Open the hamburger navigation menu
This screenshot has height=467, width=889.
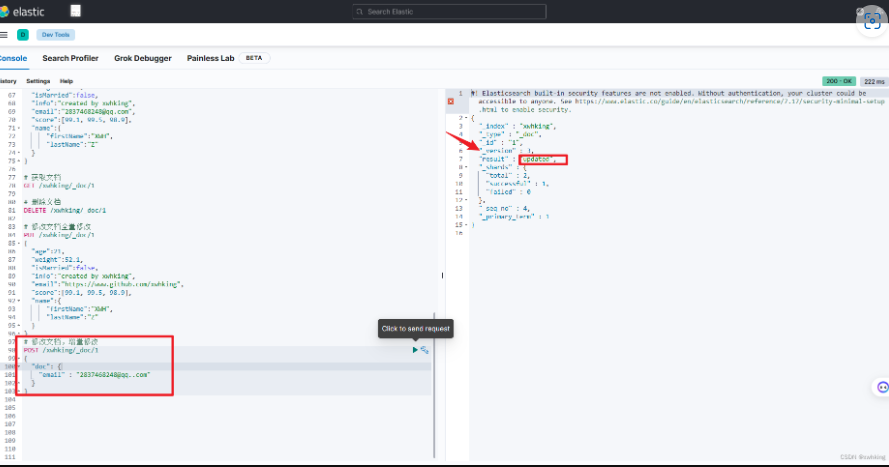click(x=4, y=34)
